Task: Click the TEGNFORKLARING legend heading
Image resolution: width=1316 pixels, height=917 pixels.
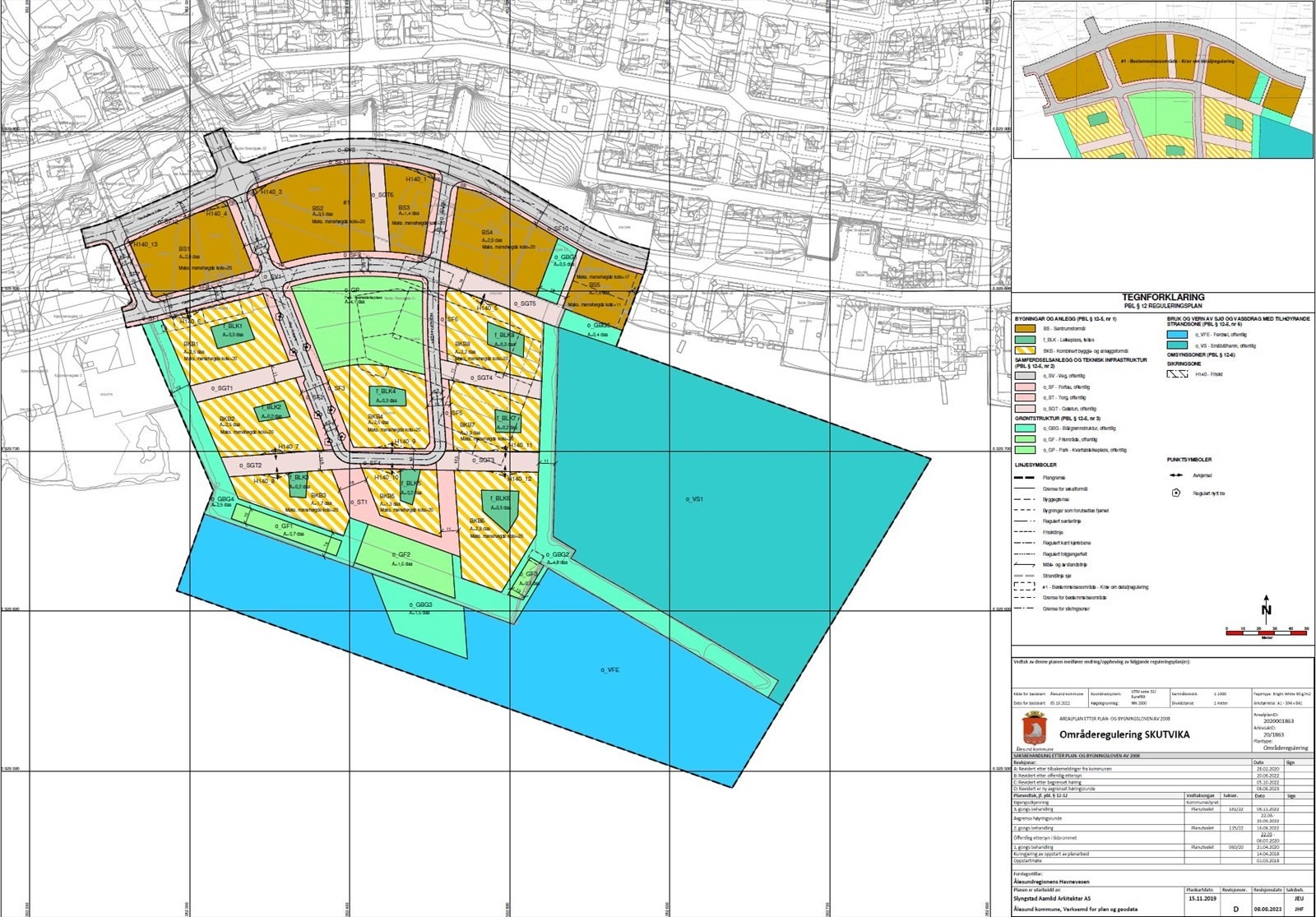Action: 1162,297
